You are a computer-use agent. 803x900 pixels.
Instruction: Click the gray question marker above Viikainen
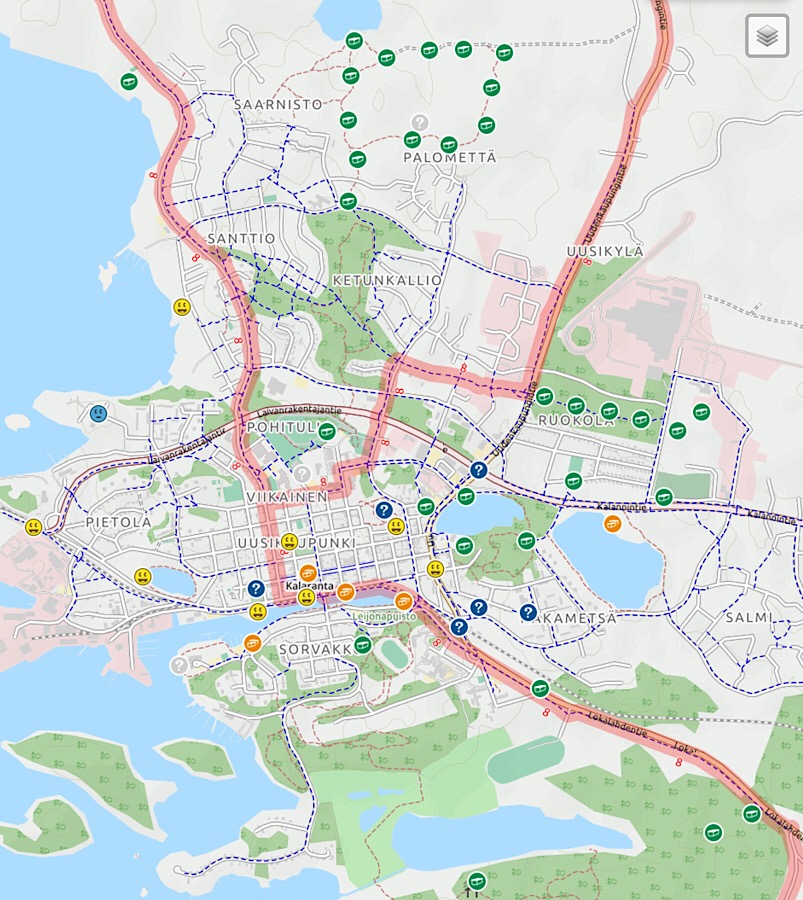[302, 473]
